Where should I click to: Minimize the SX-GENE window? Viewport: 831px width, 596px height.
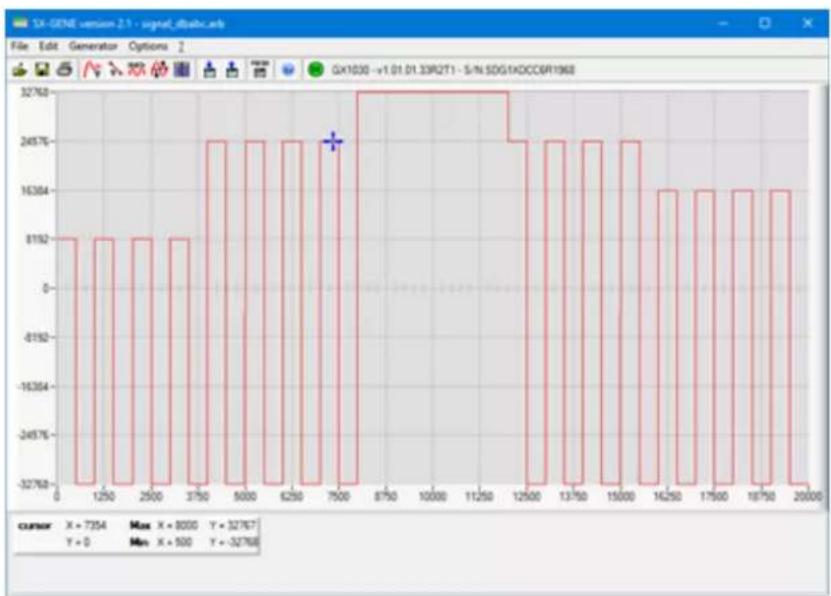click(723, 23)
